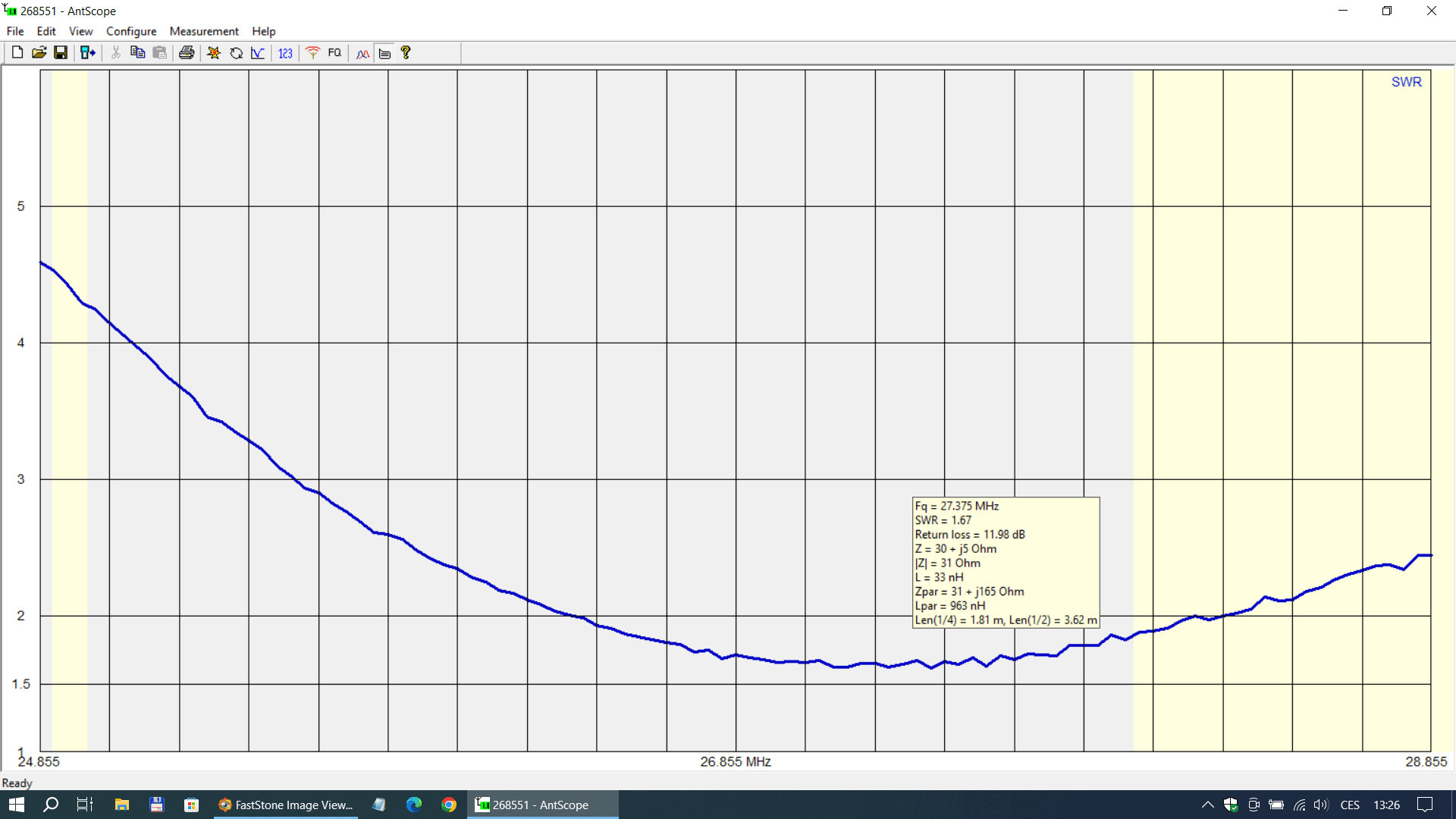Click the single scan starburst icon

click(x=214, y=53)
